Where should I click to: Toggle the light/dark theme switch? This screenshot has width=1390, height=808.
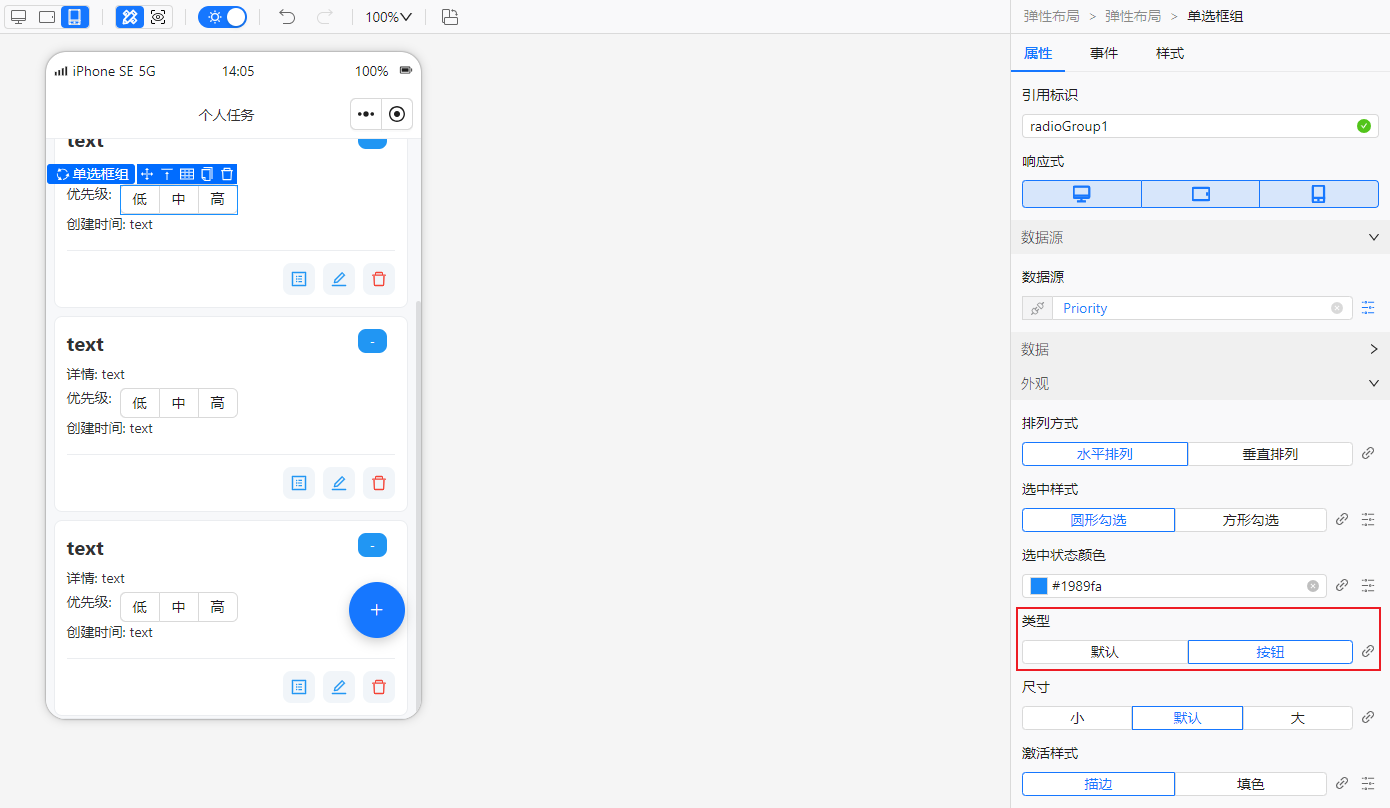(x=222, y=17)
